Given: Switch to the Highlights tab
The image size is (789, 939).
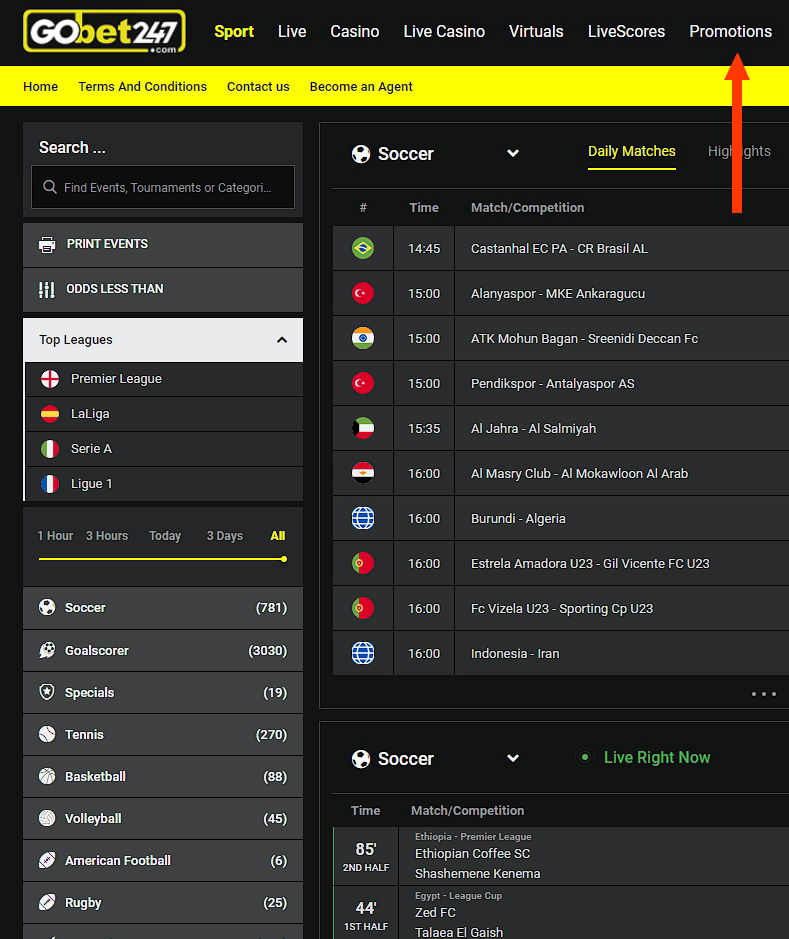Looking at the screenshot, I should 739,152.
